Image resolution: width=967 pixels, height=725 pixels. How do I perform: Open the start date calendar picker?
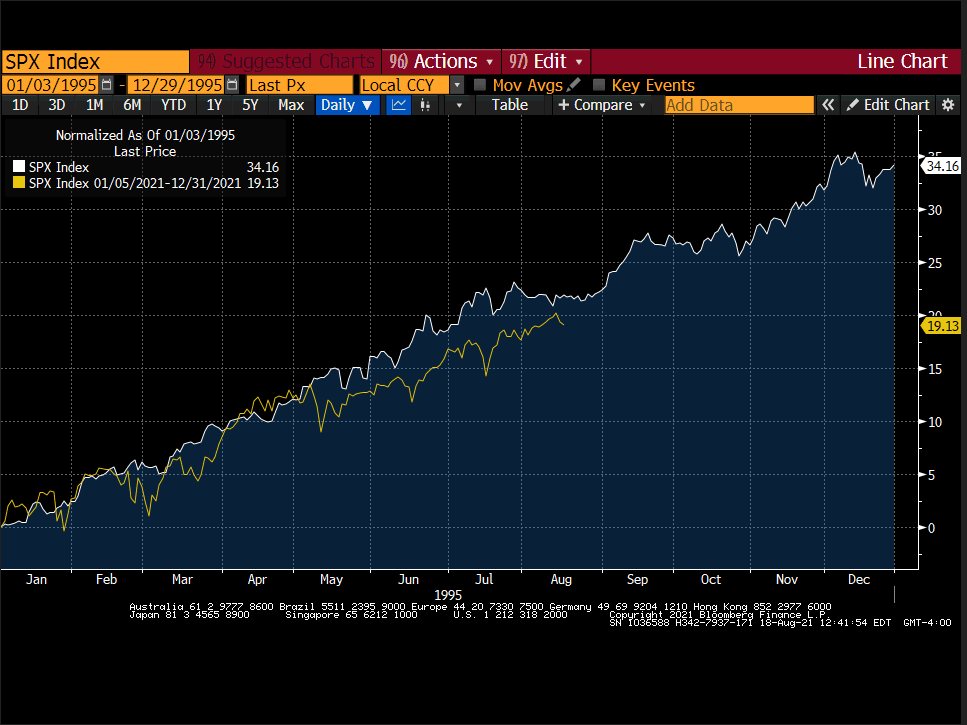click(106, 85)
